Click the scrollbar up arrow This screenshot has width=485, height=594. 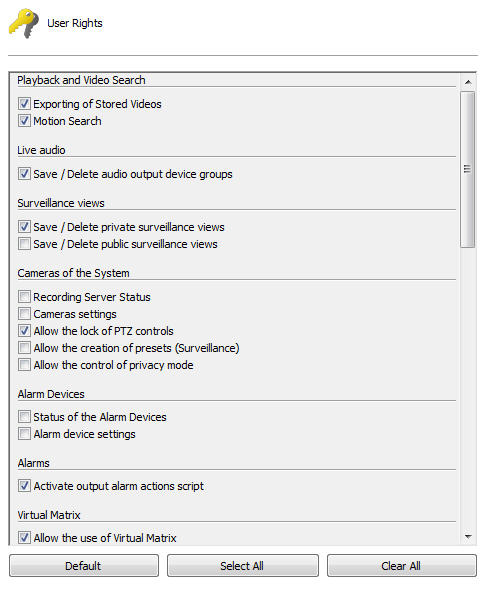coord(468,82)
